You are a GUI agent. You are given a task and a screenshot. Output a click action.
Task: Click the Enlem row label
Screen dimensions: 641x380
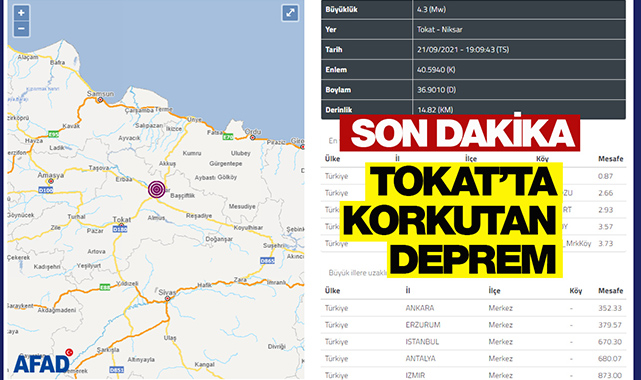click(336, 69)
